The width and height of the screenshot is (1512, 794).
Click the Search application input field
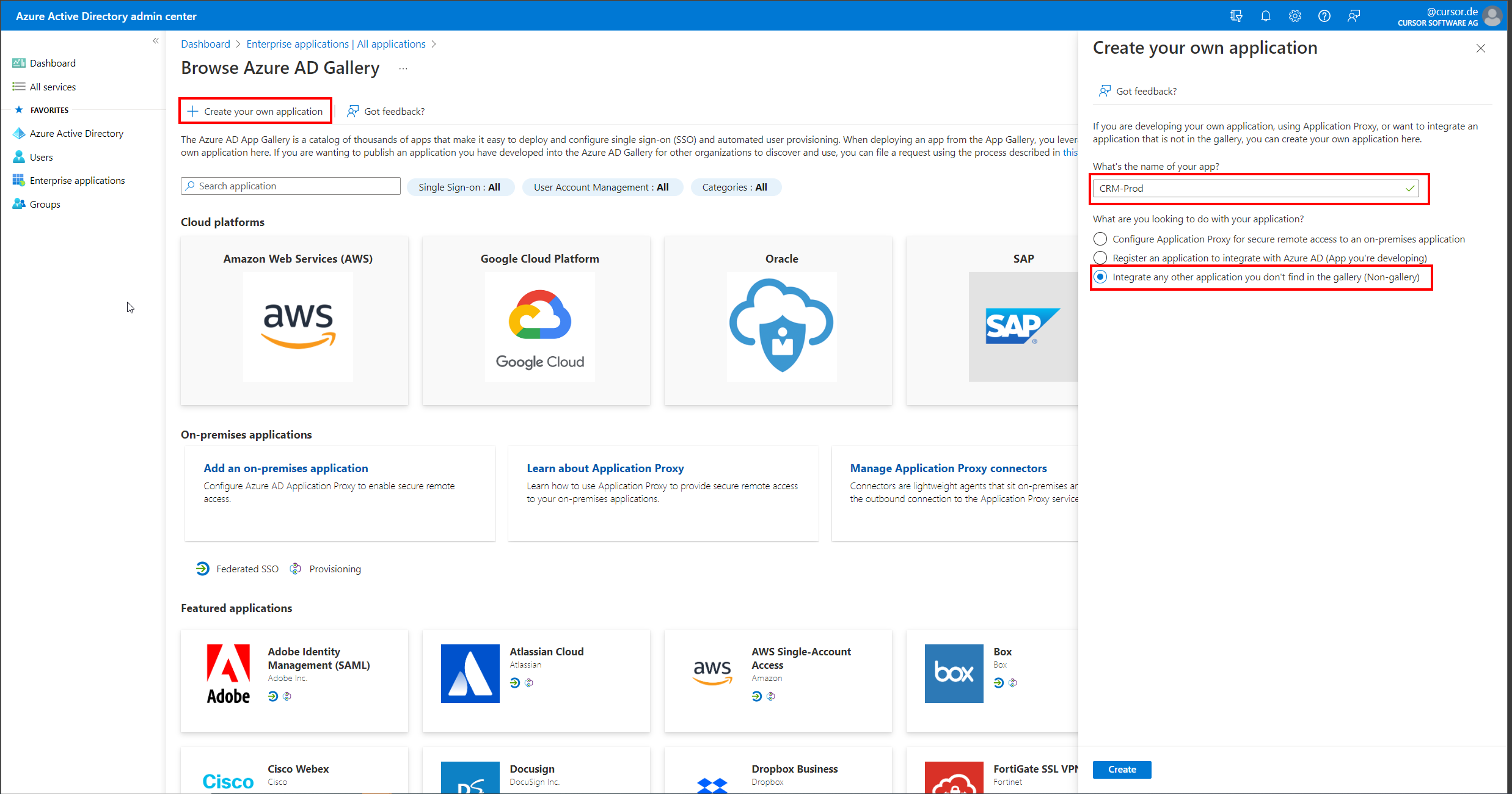(x=290, y=186)
